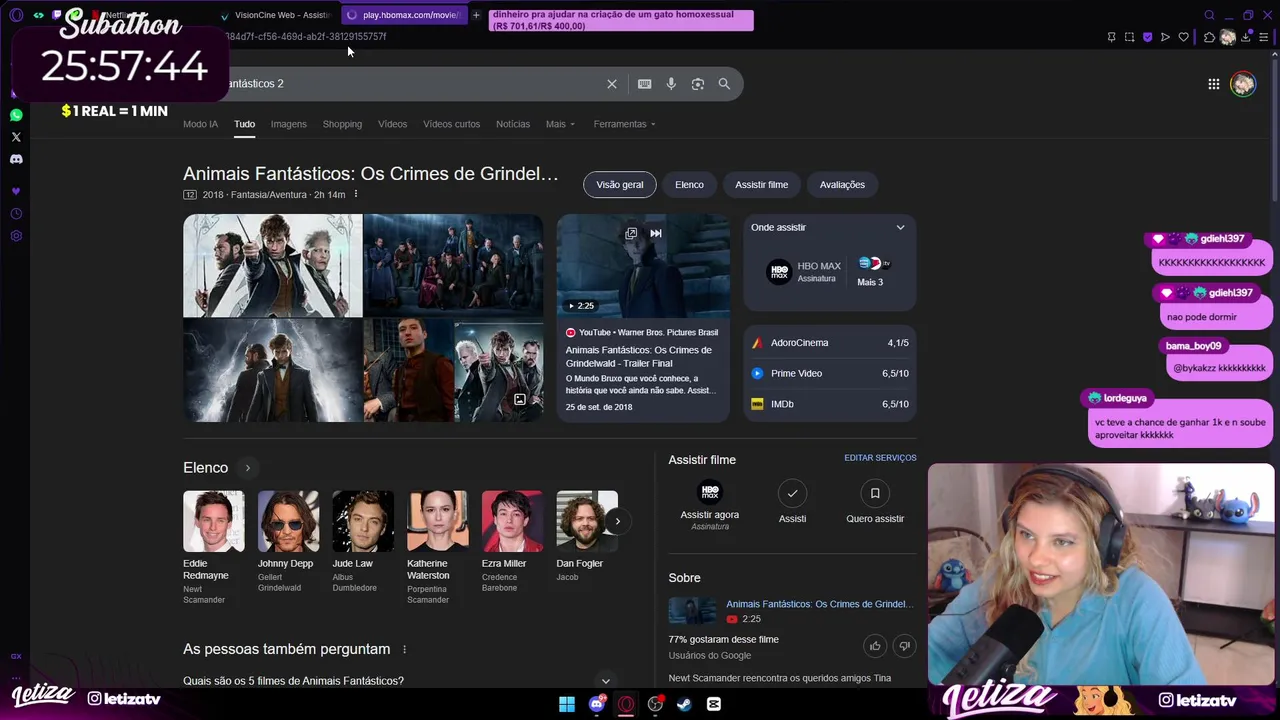1280x720 pixels.
Task: Take a snapshot with Opera capture icon
Action: (x=1129, y=37)
